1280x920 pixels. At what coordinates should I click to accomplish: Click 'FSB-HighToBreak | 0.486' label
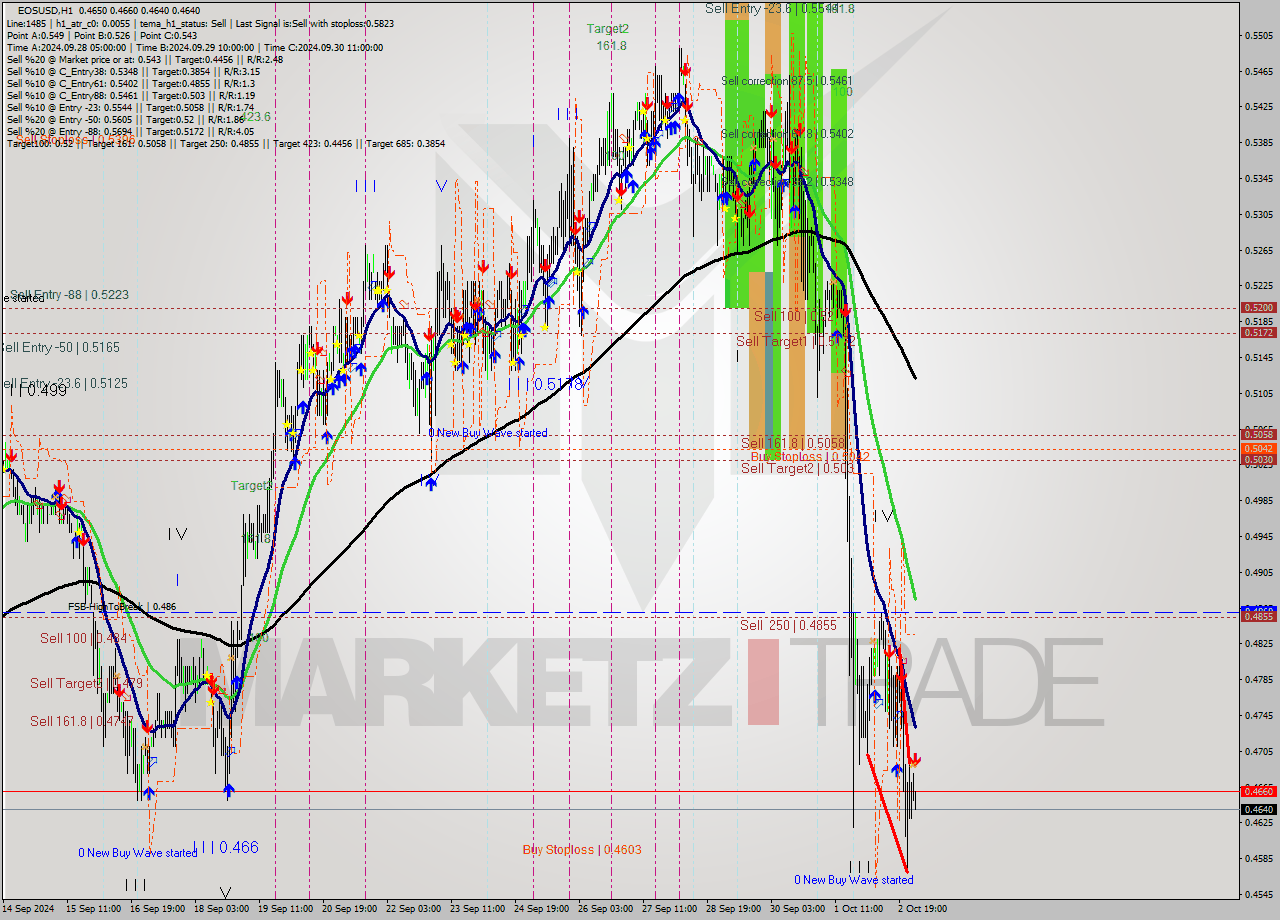pos(122,606)
